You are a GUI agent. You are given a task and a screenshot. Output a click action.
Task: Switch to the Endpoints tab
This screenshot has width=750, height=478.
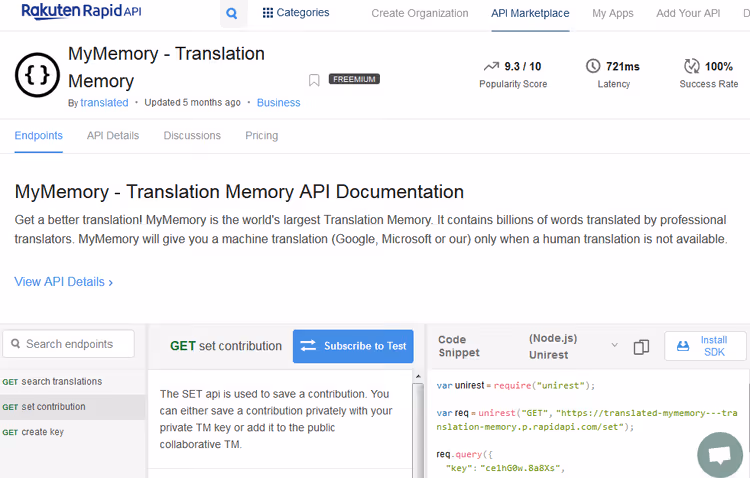pyautogui.click(x=38, y=136)
